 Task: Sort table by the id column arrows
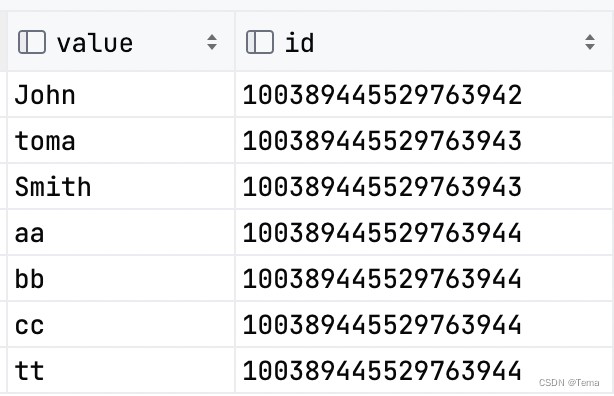click(x=590, y=42)
